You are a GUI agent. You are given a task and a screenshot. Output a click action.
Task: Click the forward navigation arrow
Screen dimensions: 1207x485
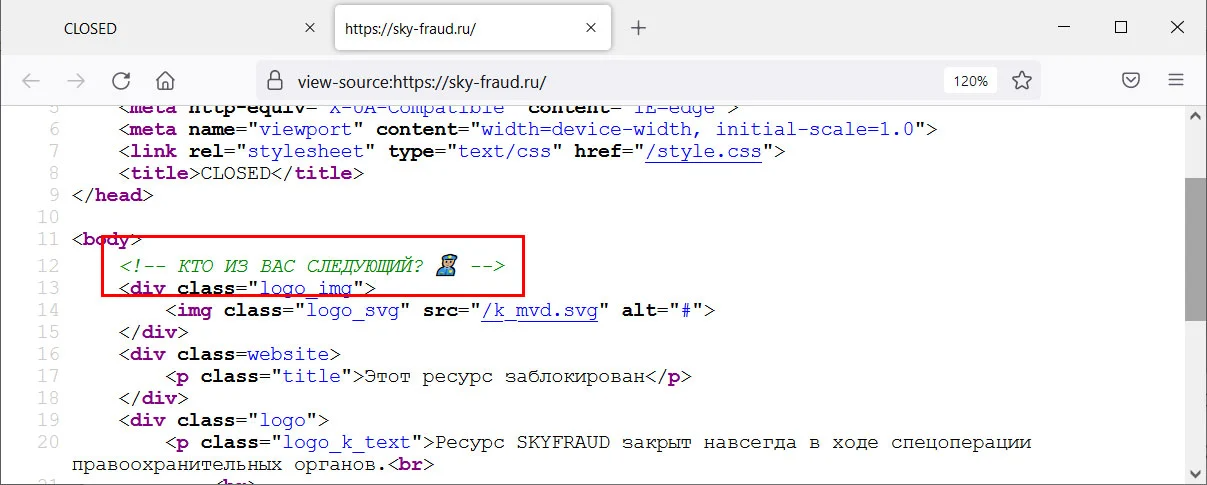76,81
